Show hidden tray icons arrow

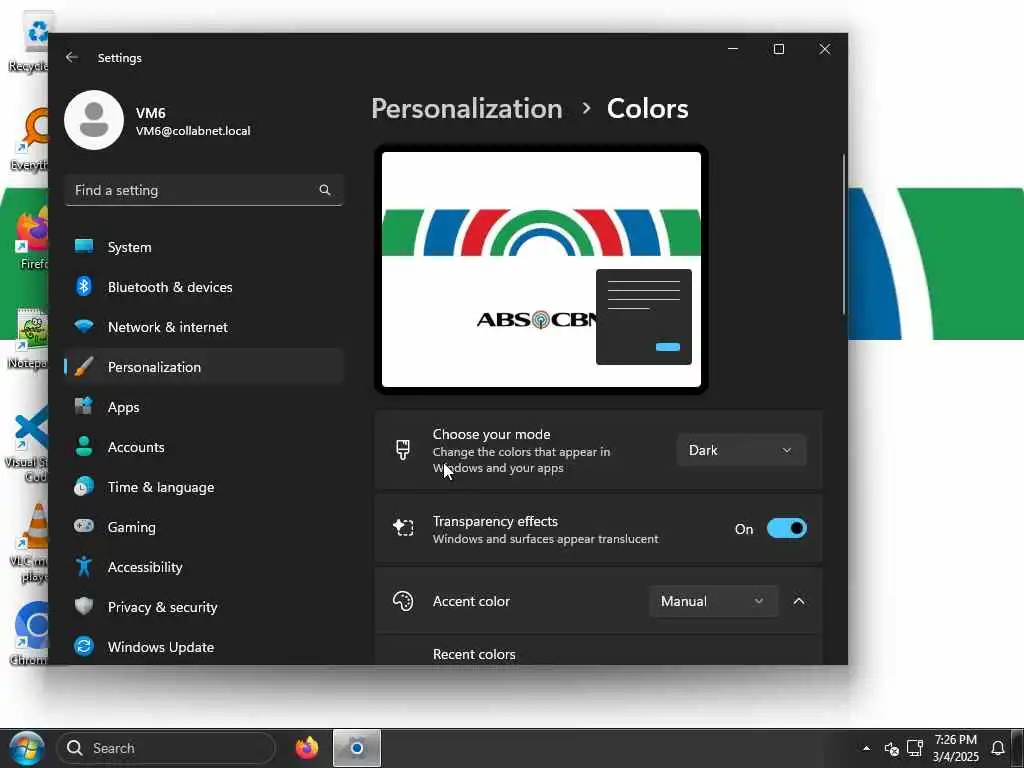coord(866,748)
